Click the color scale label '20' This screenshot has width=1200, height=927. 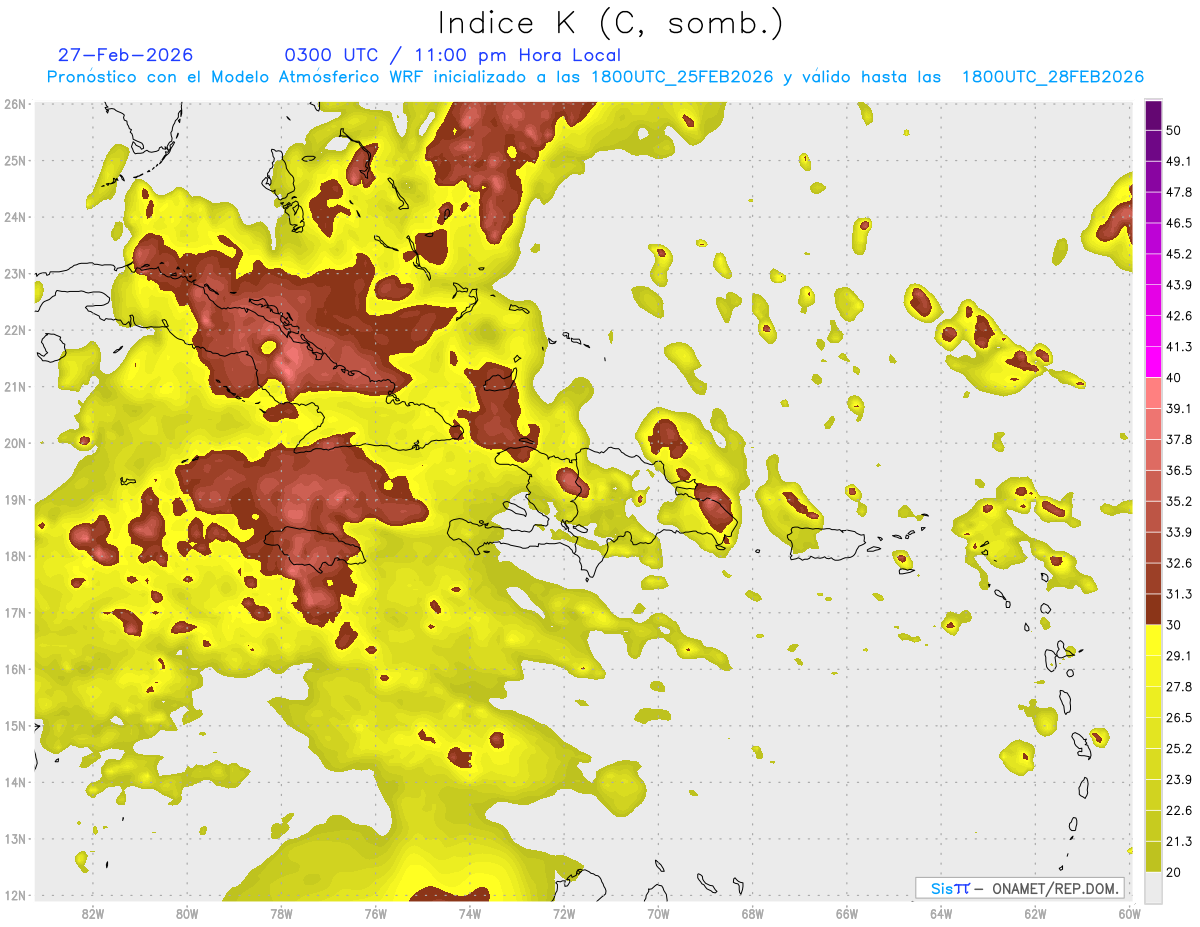(x=1174, y=872)
